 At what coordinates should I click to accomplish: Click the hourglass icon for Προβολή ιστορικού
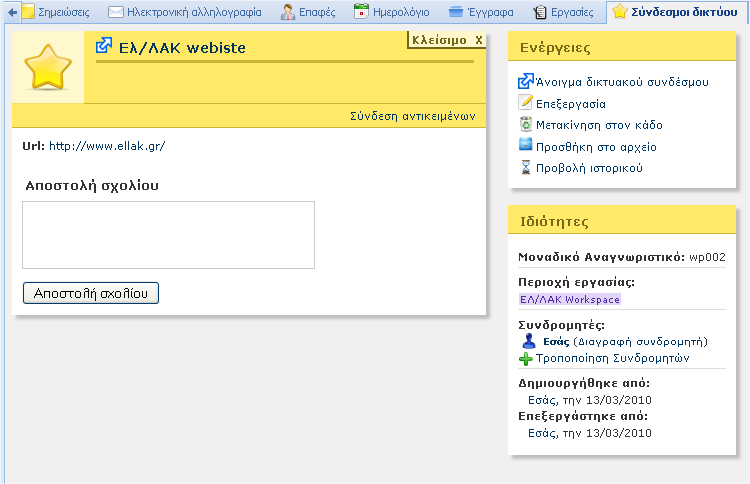point(526,167)
